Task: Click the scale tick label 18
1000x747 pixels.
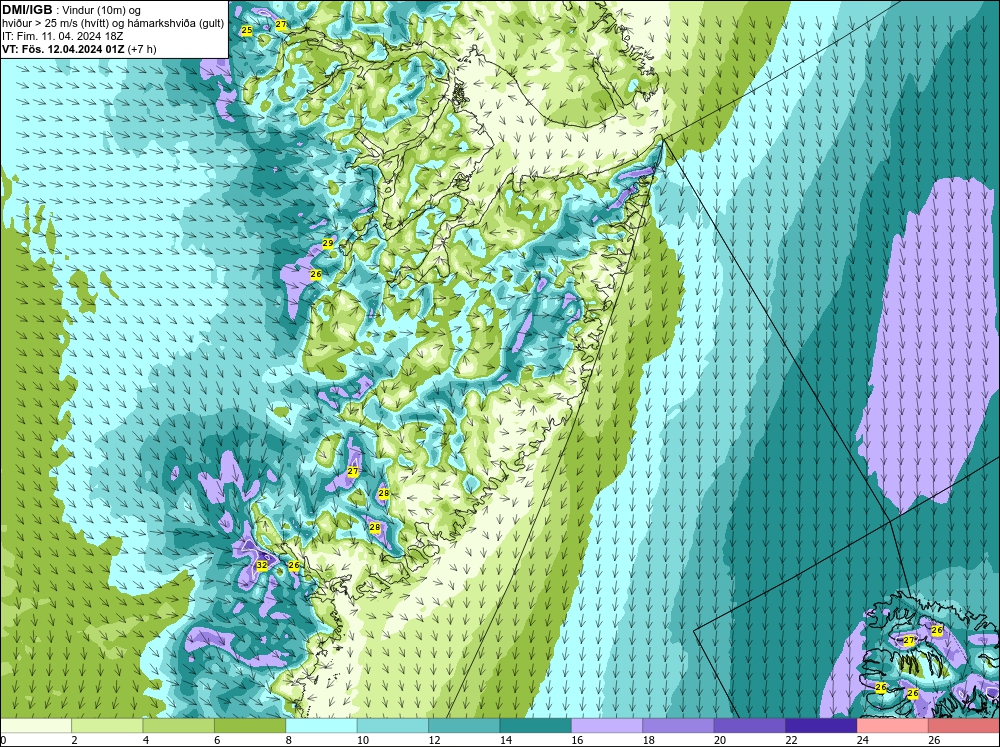Action: [x=649, y=740]
